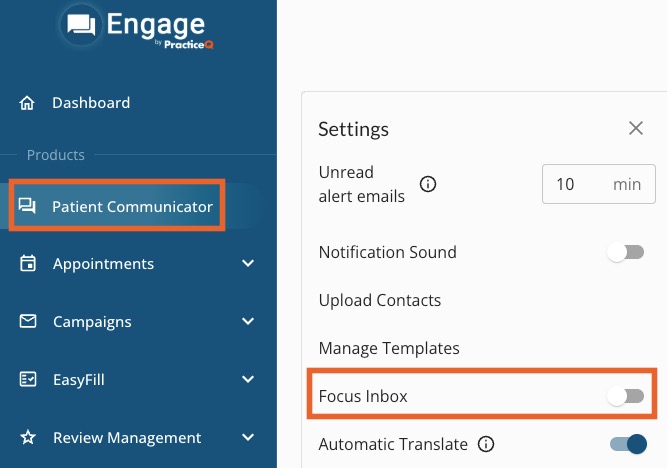667x468 pixels.
Task: Expand the Campaigns submenu arrow
Action: tap(248, 321)
